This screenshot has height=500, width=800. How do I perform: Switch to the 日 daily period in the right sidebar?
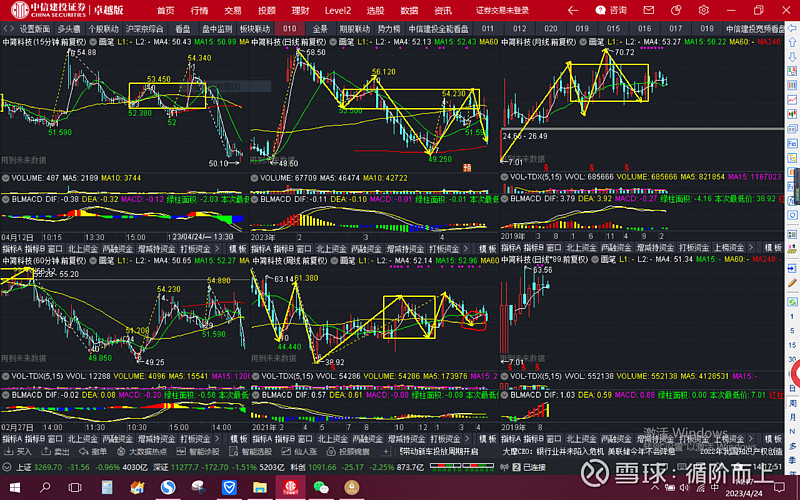point(792,388)
